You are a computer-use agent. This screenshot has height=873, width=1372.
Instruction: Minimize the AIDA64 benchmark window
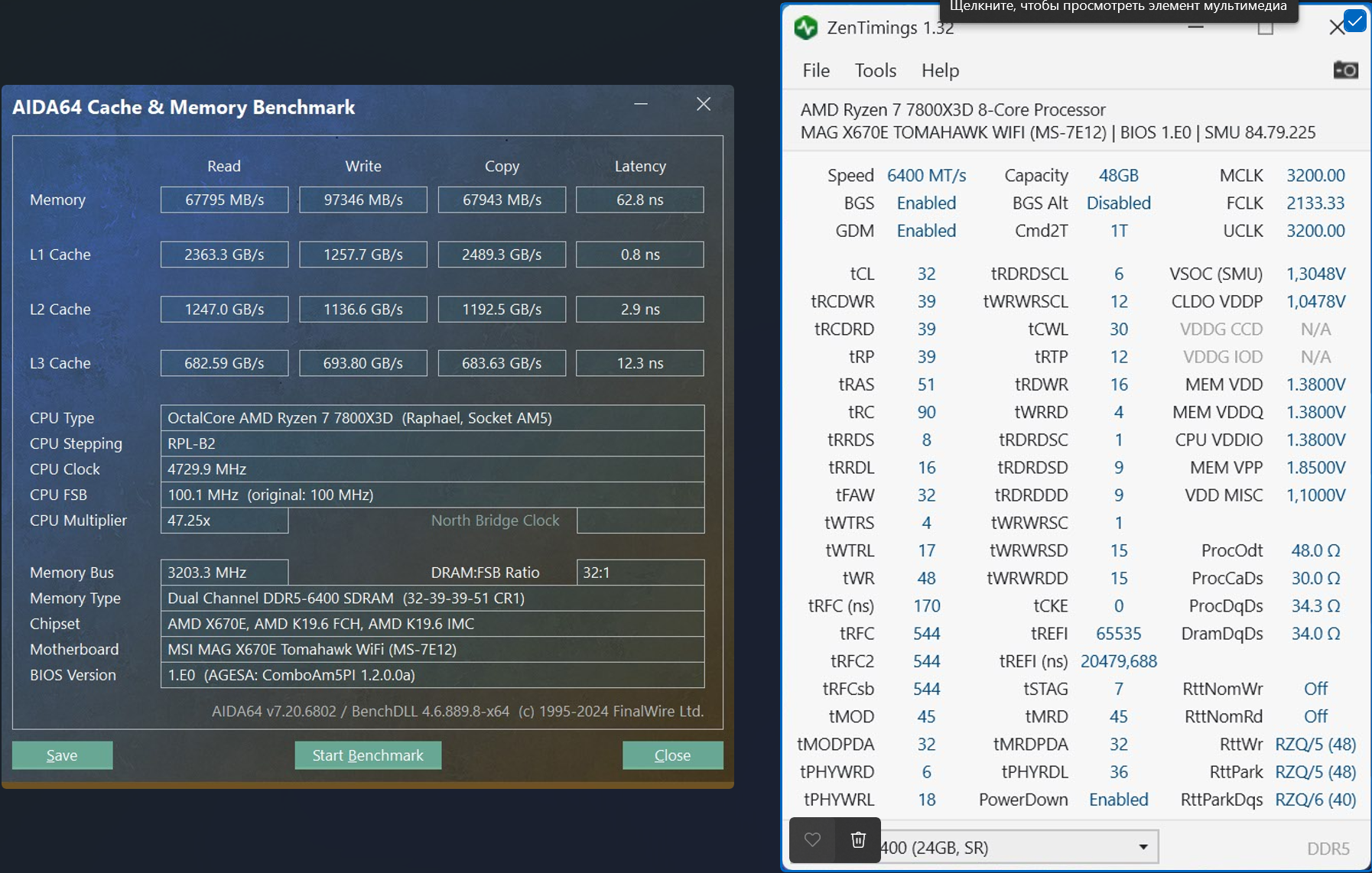click(641, 104)
